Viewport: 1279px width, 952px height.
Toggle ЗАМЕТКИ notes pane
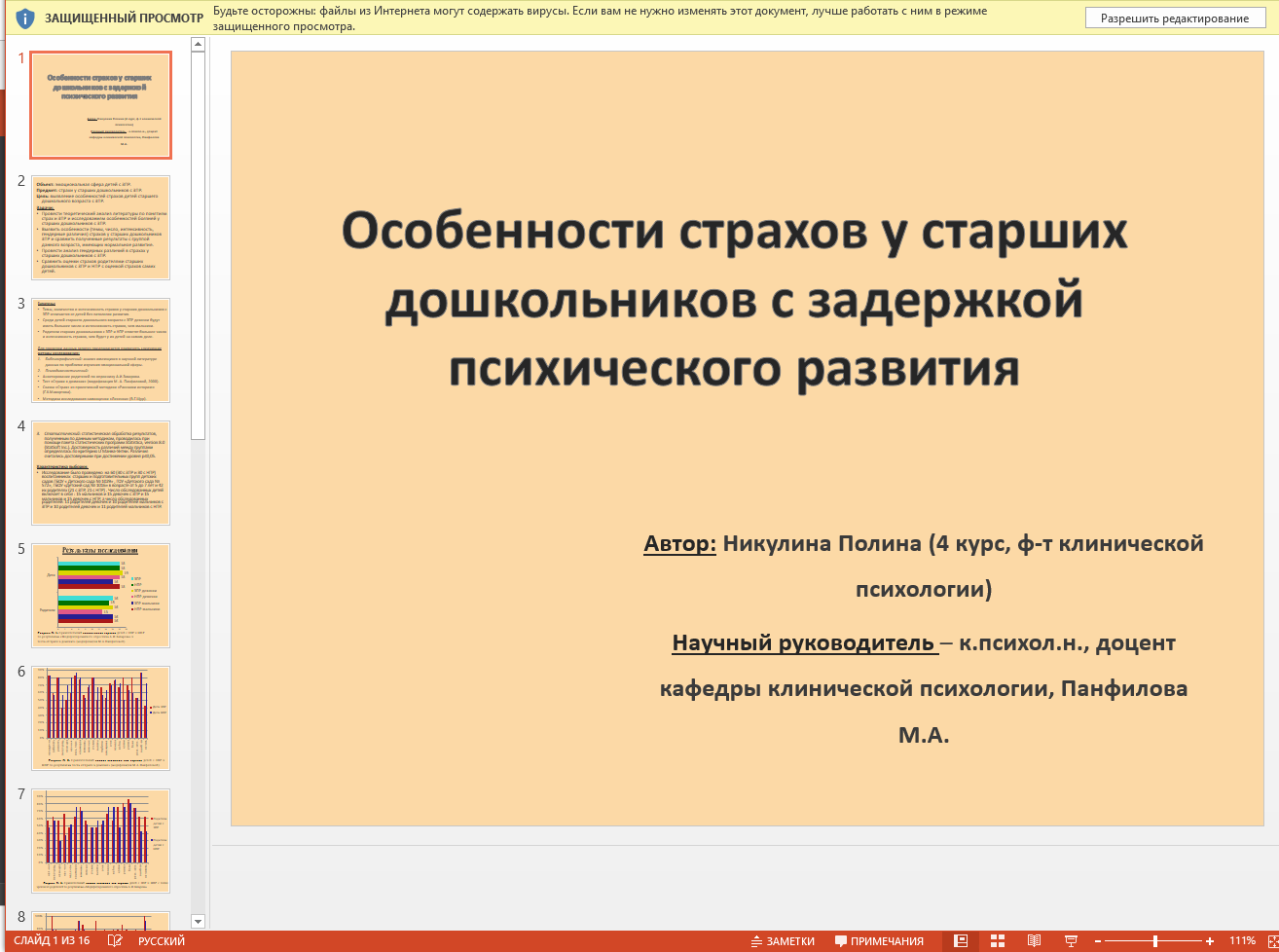783,941
